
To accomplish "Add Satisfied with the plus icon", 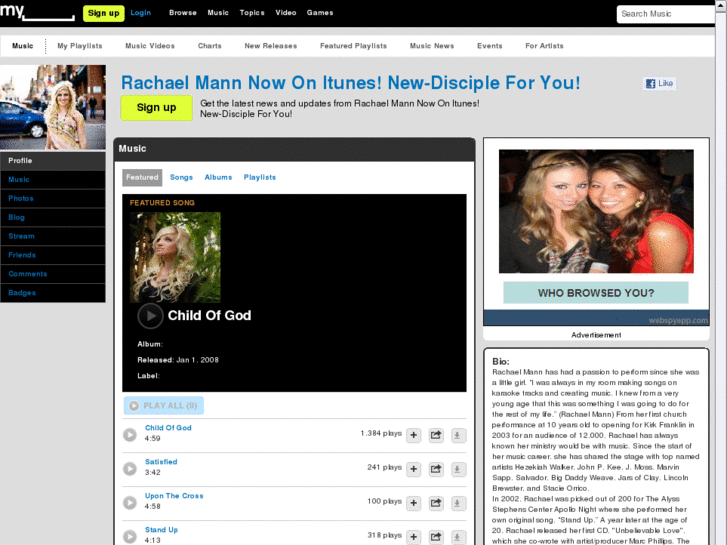I will click(414, 469).
